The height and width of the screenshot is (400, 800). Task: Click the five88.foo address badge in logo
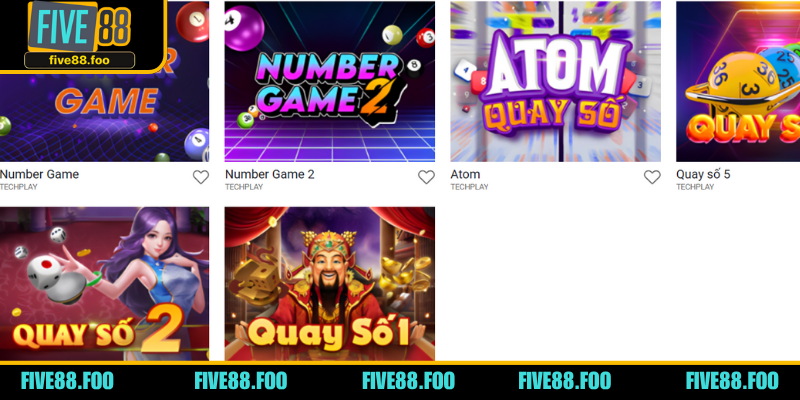tap(79, 60)
